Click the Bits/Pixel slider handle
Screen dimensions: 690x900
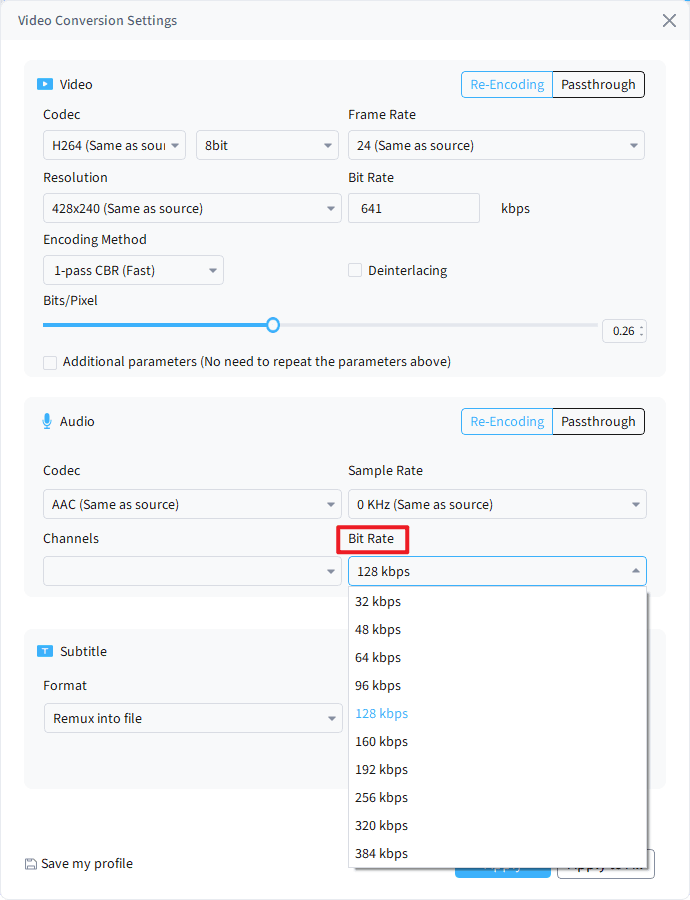[x=273, y=325]
